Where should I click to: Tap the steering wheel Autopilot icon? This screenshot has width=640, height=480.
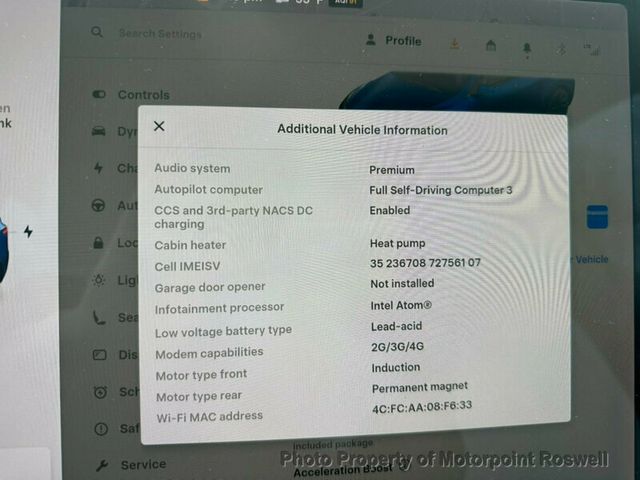click(x=99, y=205)
